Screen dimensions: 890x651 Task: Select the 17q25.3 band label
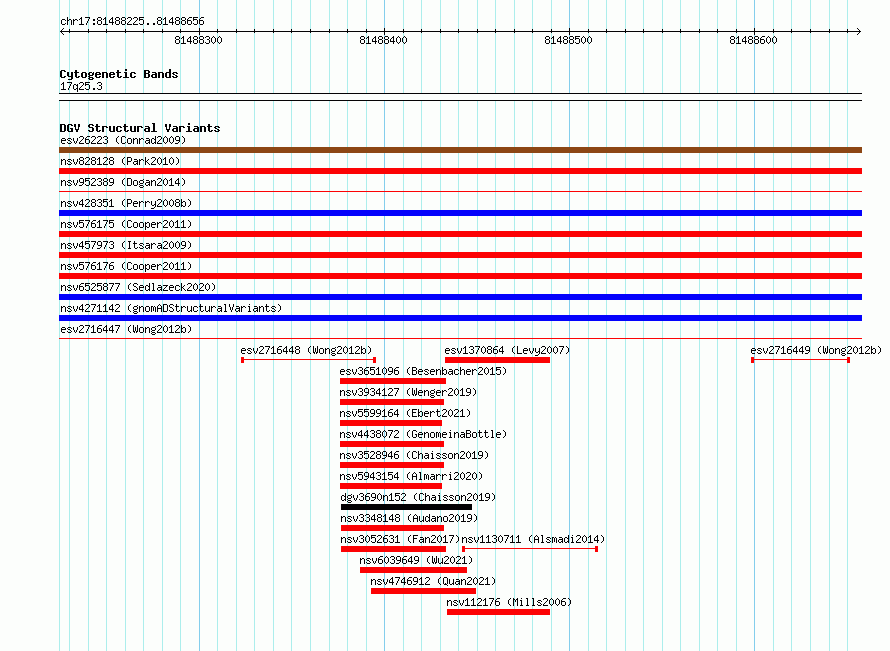(81, 86)
